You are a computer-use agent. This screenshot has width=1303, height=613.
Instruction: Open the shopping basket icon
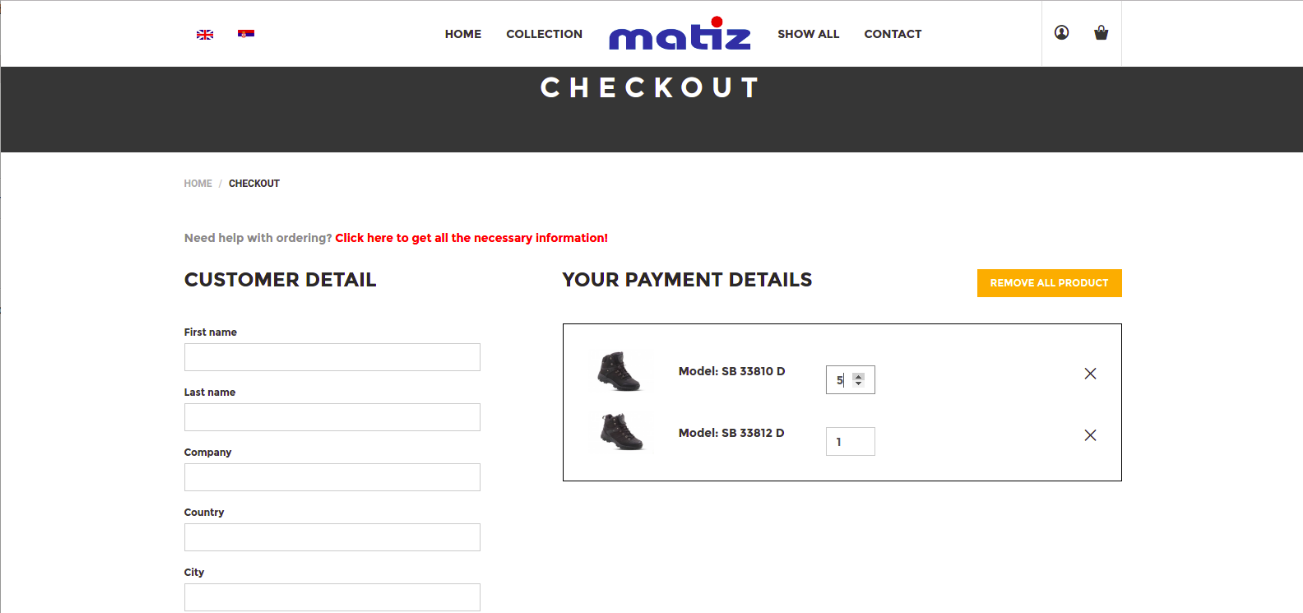(1101, 33)
